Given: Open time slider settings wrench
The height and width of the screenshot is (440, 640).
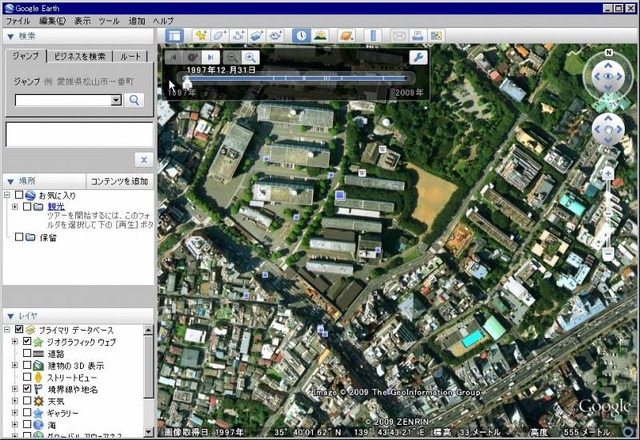Looking at the screenshot, I should (418, 58).
